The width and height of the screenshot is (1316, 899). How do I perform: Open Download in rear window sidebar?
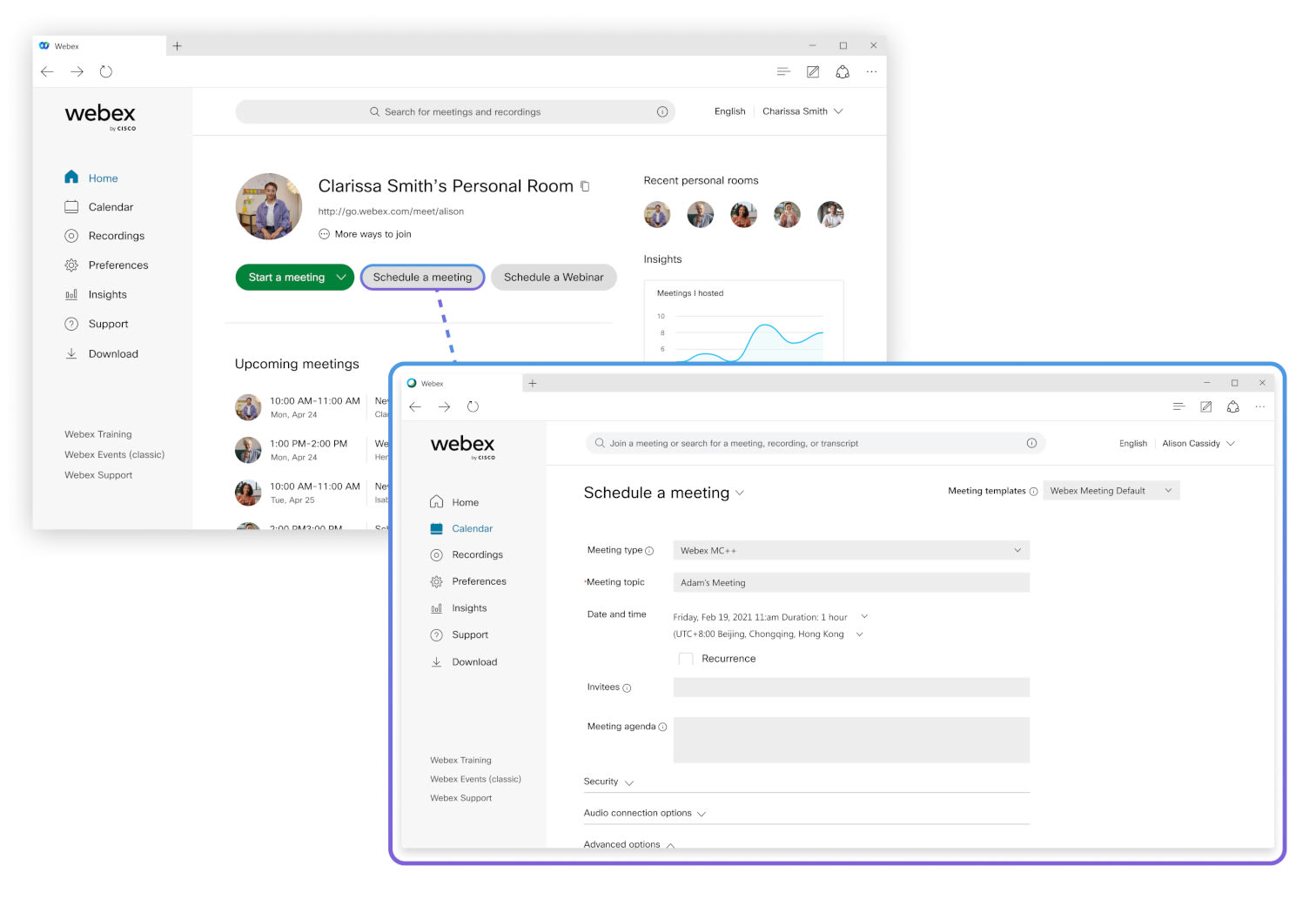(x=101, y=354)
